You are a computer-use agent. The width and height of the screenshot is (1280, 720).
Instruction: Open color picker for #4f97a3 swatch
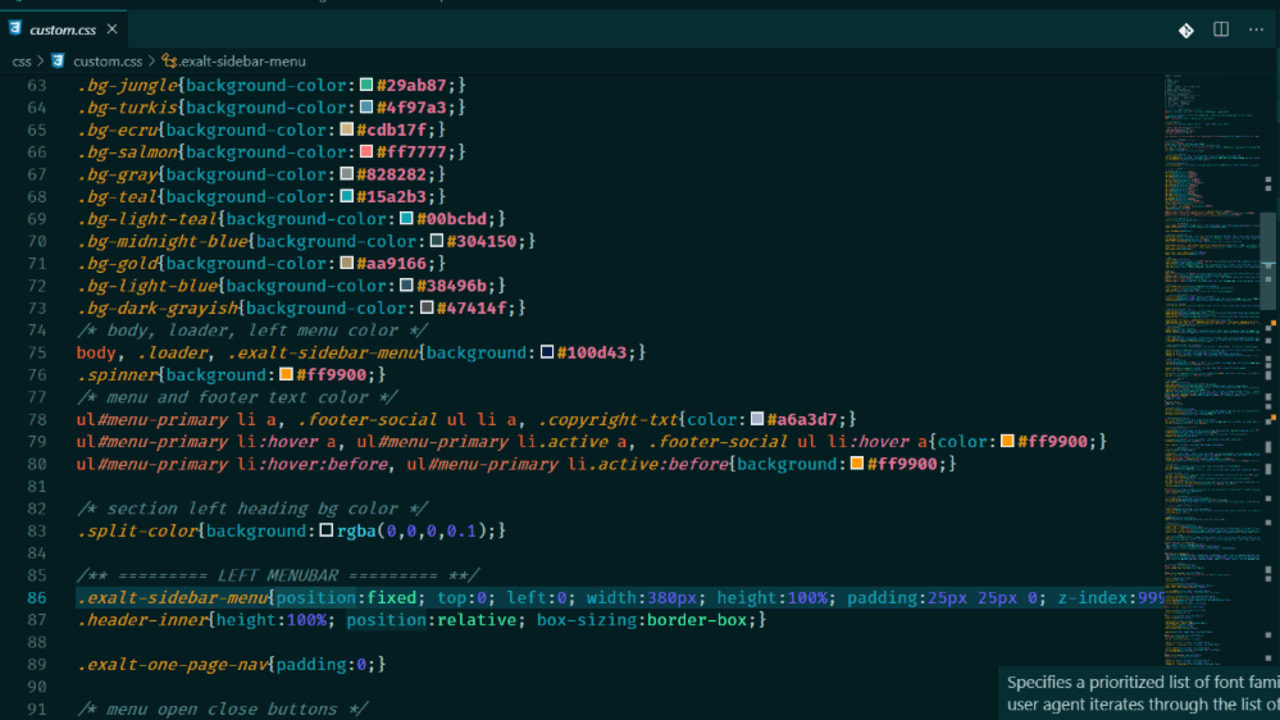[366, 107]
